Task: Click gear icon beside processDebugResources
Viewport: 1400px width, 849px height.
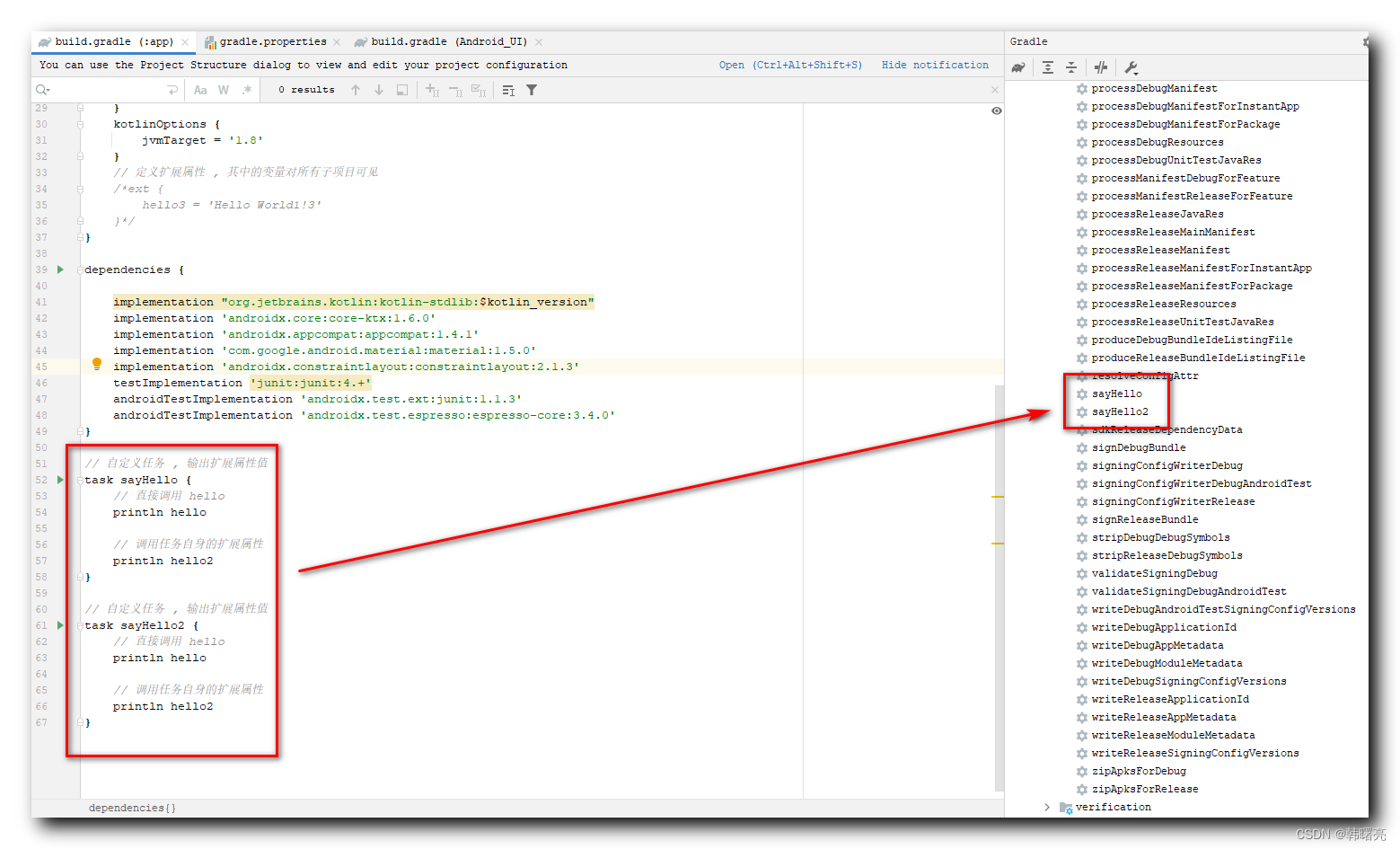Action: pyautogui.click(x=1082, y=142)
